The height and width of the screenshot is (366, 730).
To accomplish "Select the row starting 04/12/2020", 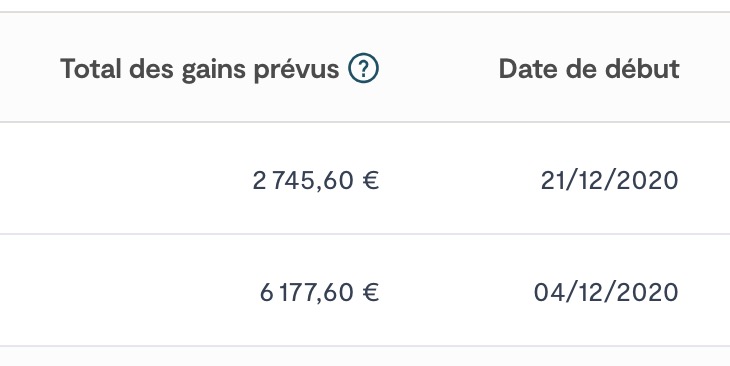I will [x=365, y=290].
